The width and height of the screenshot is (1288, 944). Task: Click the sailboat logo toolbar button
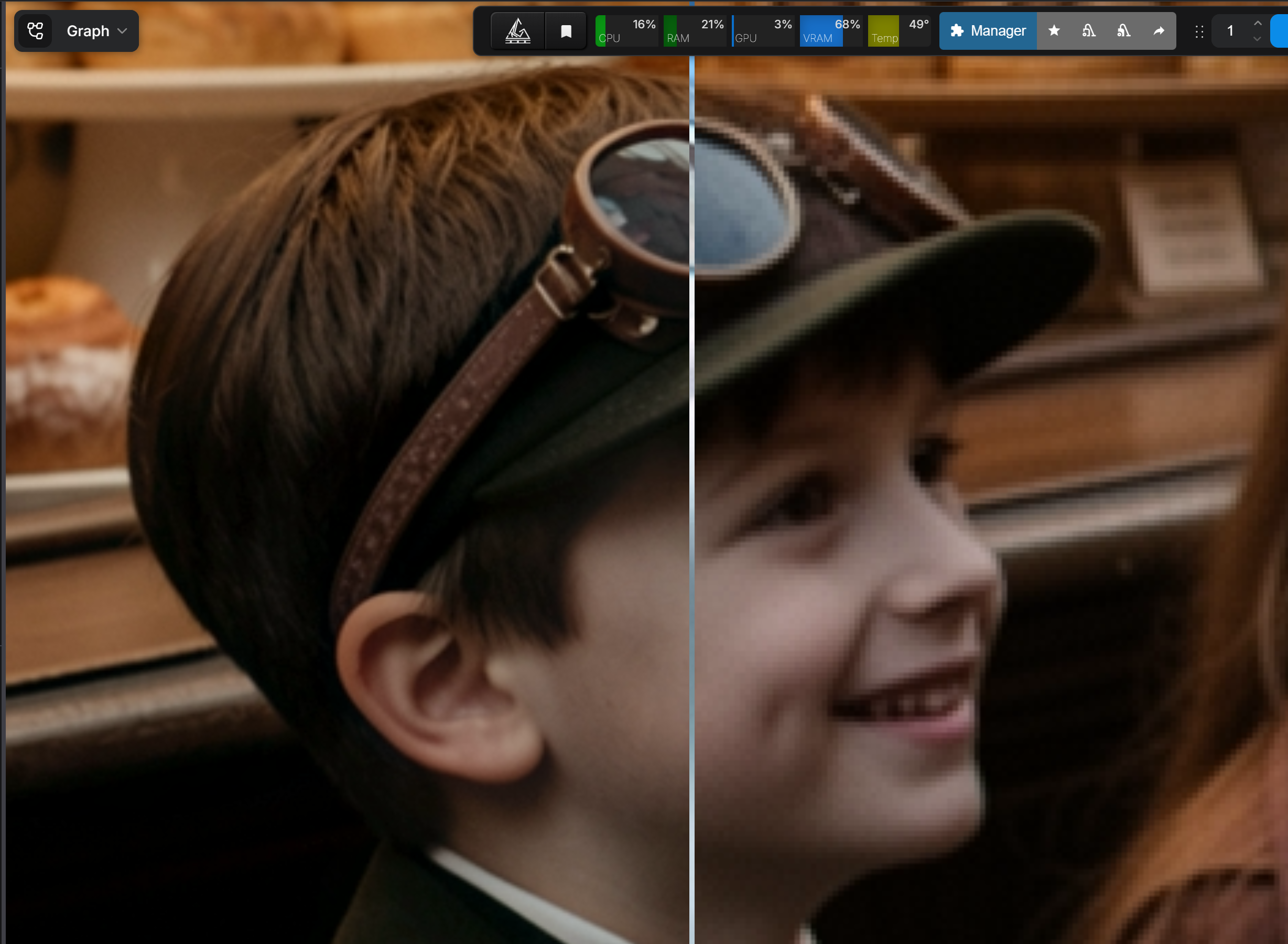[x=518, y=31]
